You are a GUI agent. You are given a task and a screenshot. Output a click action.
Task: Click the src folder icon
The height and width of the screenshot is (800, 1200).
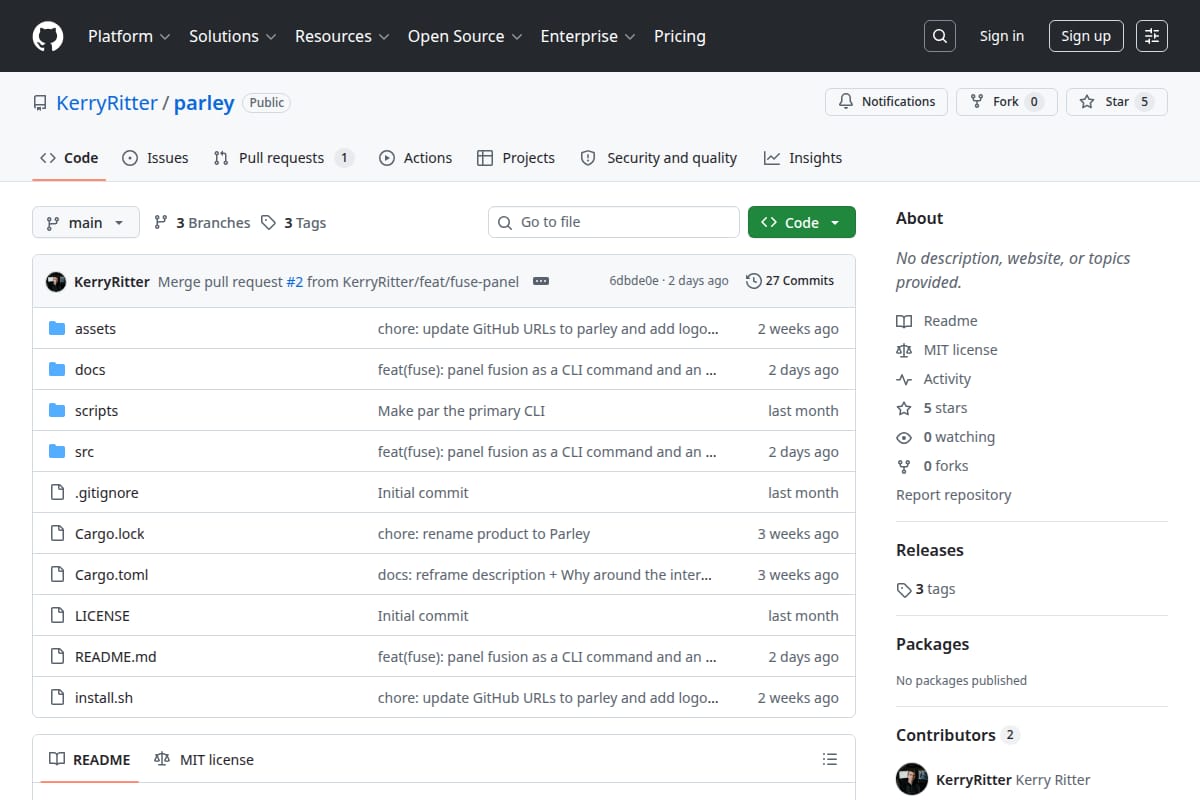pyautogui.click(x=57, y=452)
